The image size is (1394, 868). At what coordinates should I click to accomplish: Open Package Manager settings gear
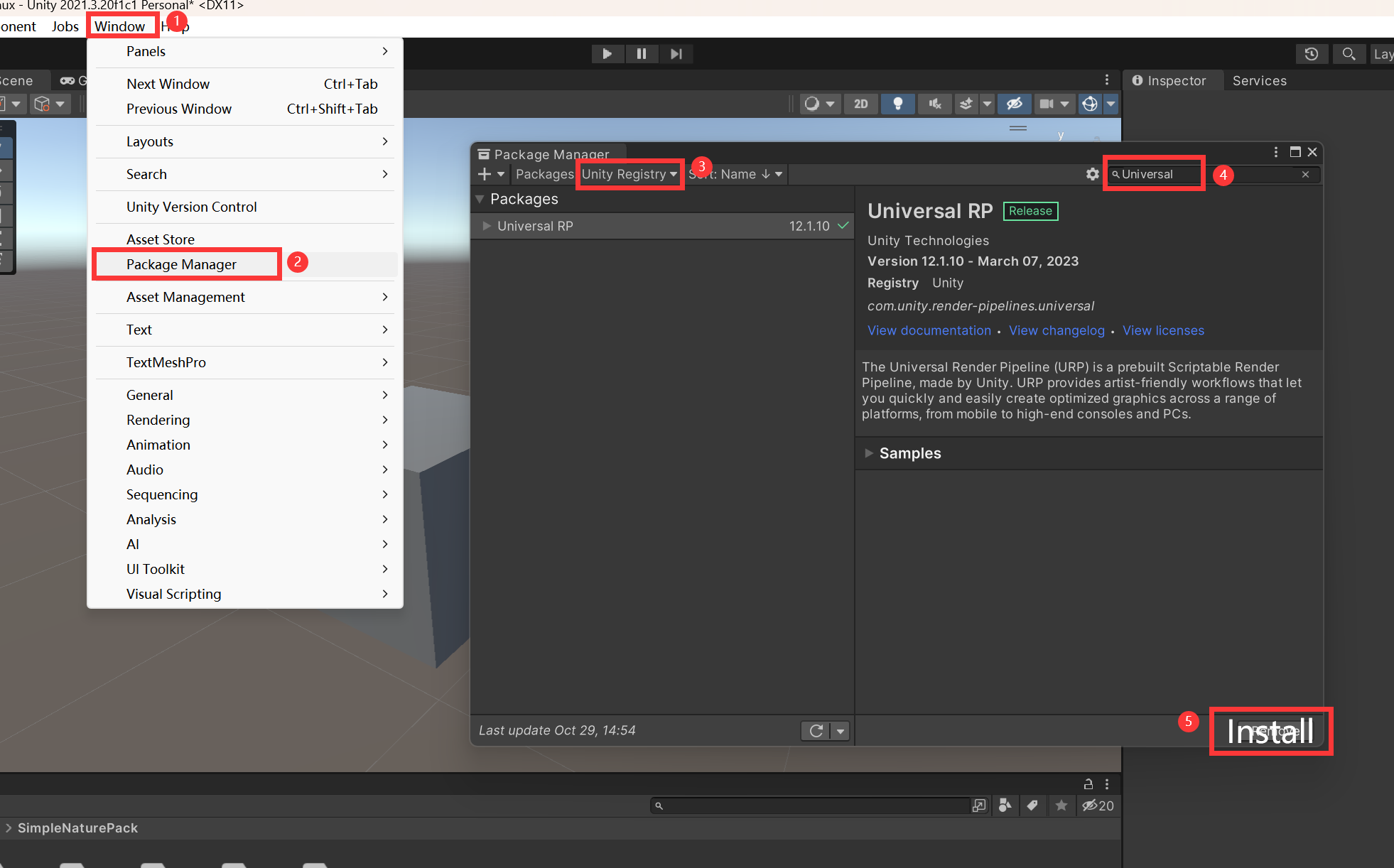pyautogui.click(x=1092, y=174)
